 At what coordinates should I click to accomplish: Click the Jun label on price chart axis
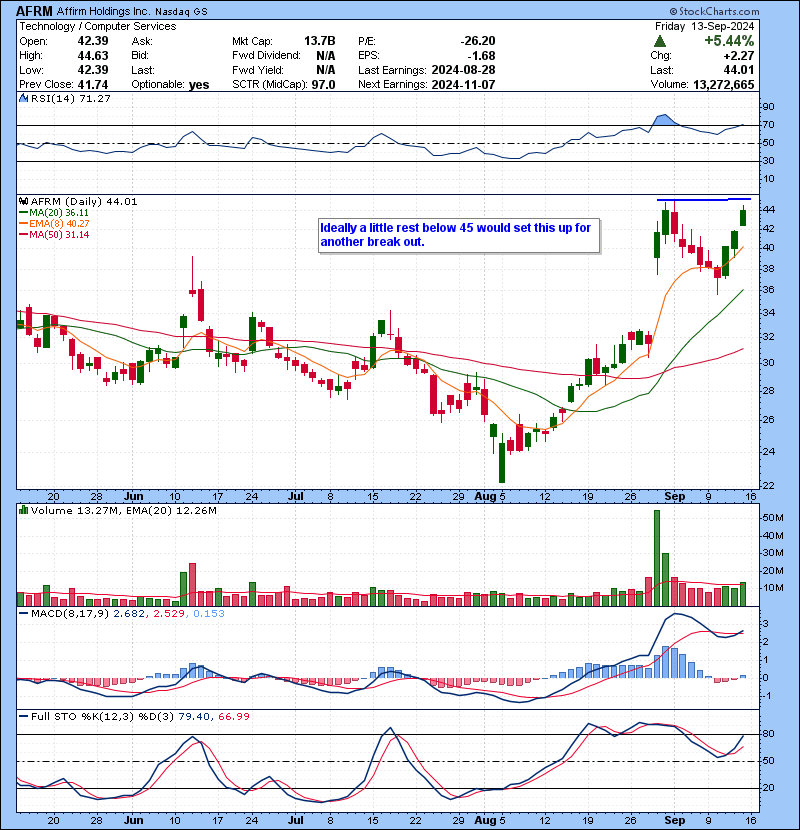click(133, 497)
